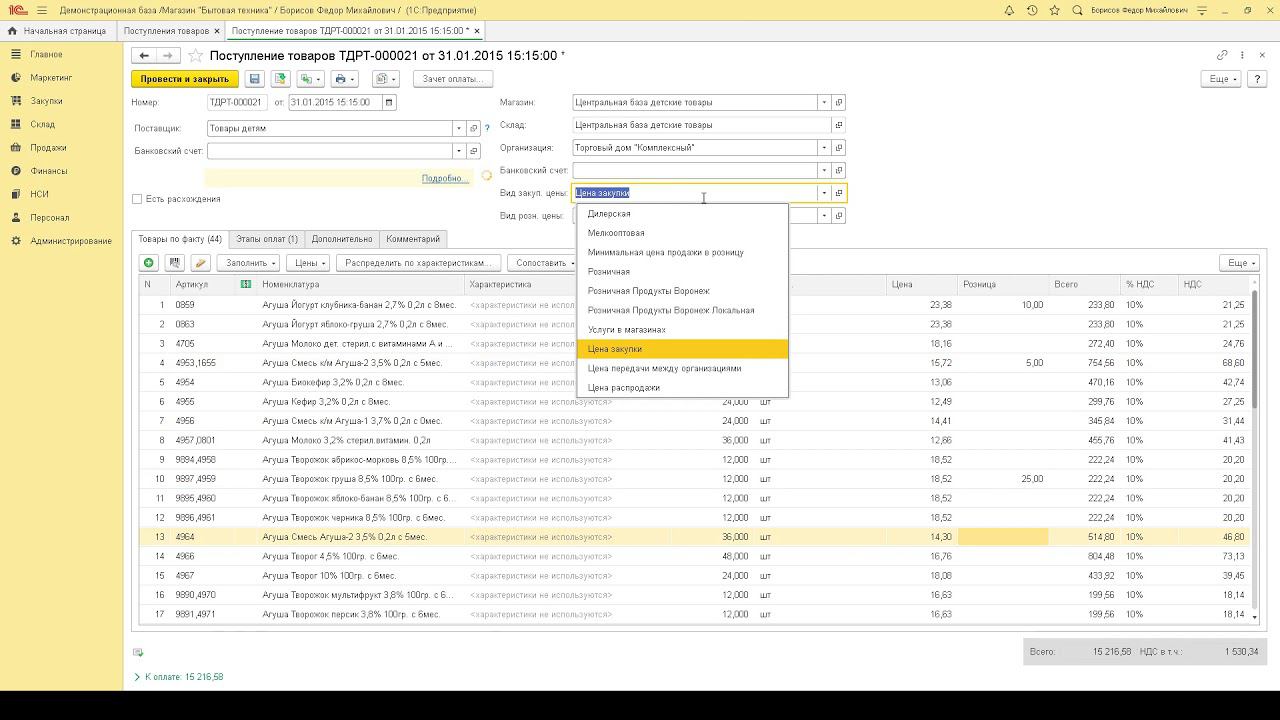Post the document with the green-arrow icon
Screen dimensions: 1280x720
point(281,79)
